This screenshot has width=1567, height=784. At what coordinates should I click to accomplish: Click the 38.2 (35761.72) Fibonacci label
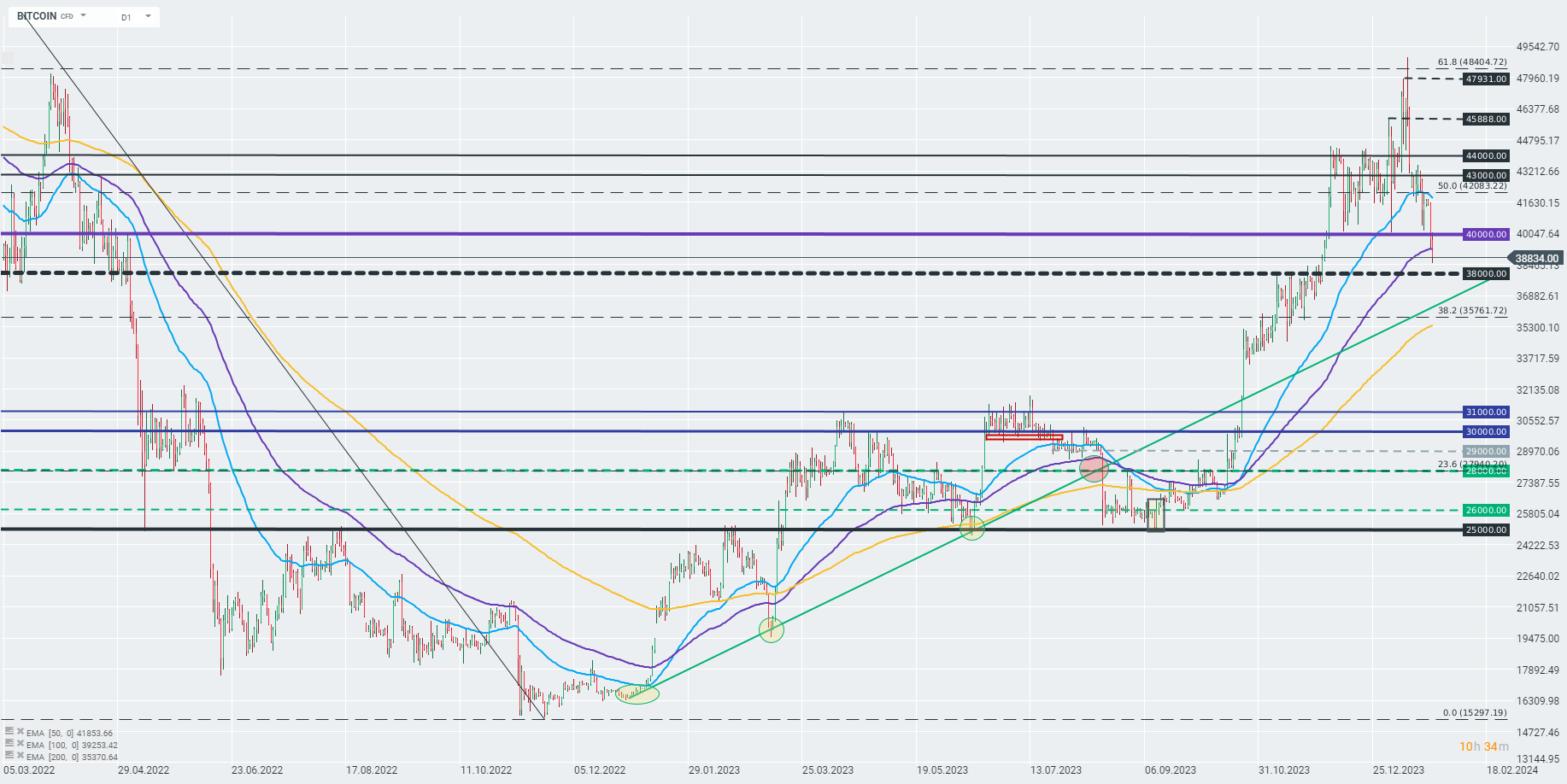point(1472,310)
